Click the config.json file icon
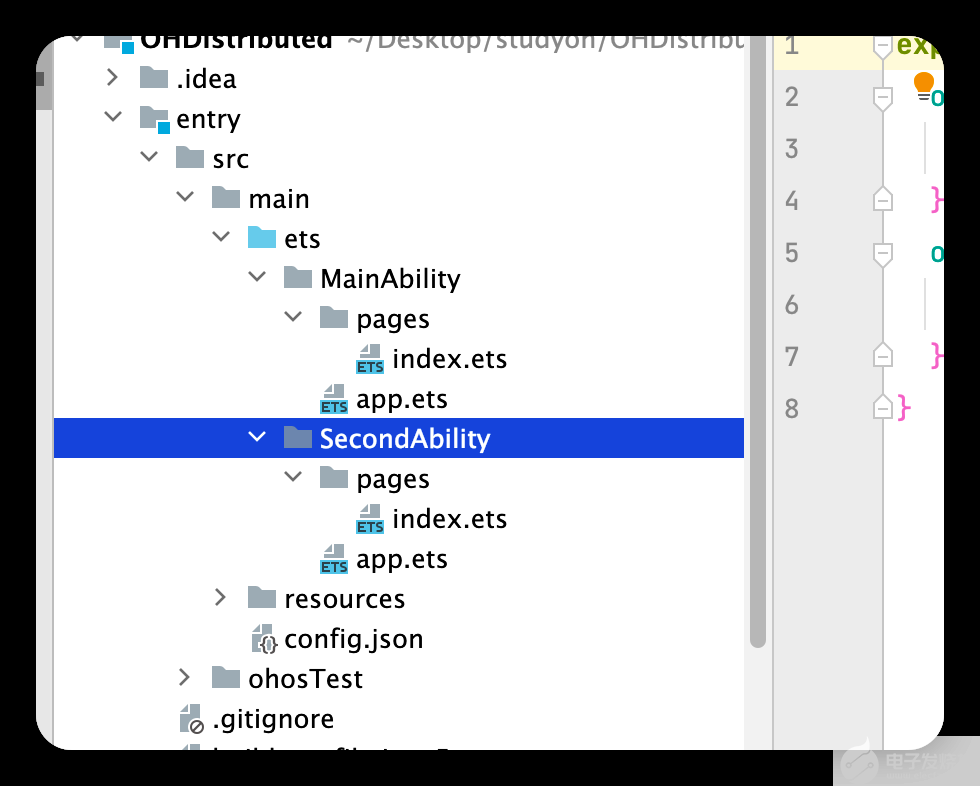This screenshot has height=786, width=980. [264, 639]
